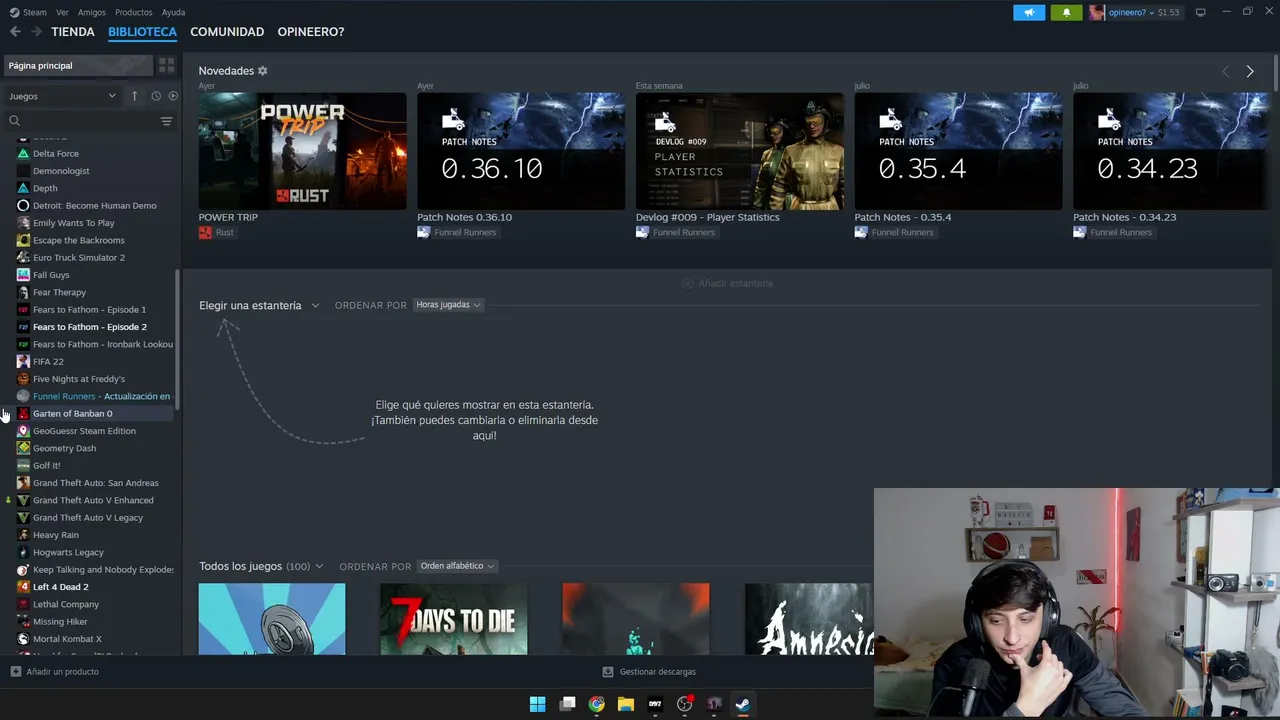Viewport: 1280px width, 720px height.
Task: Expand the Juegos library filter dropdown
Action: tap(62, 96)
